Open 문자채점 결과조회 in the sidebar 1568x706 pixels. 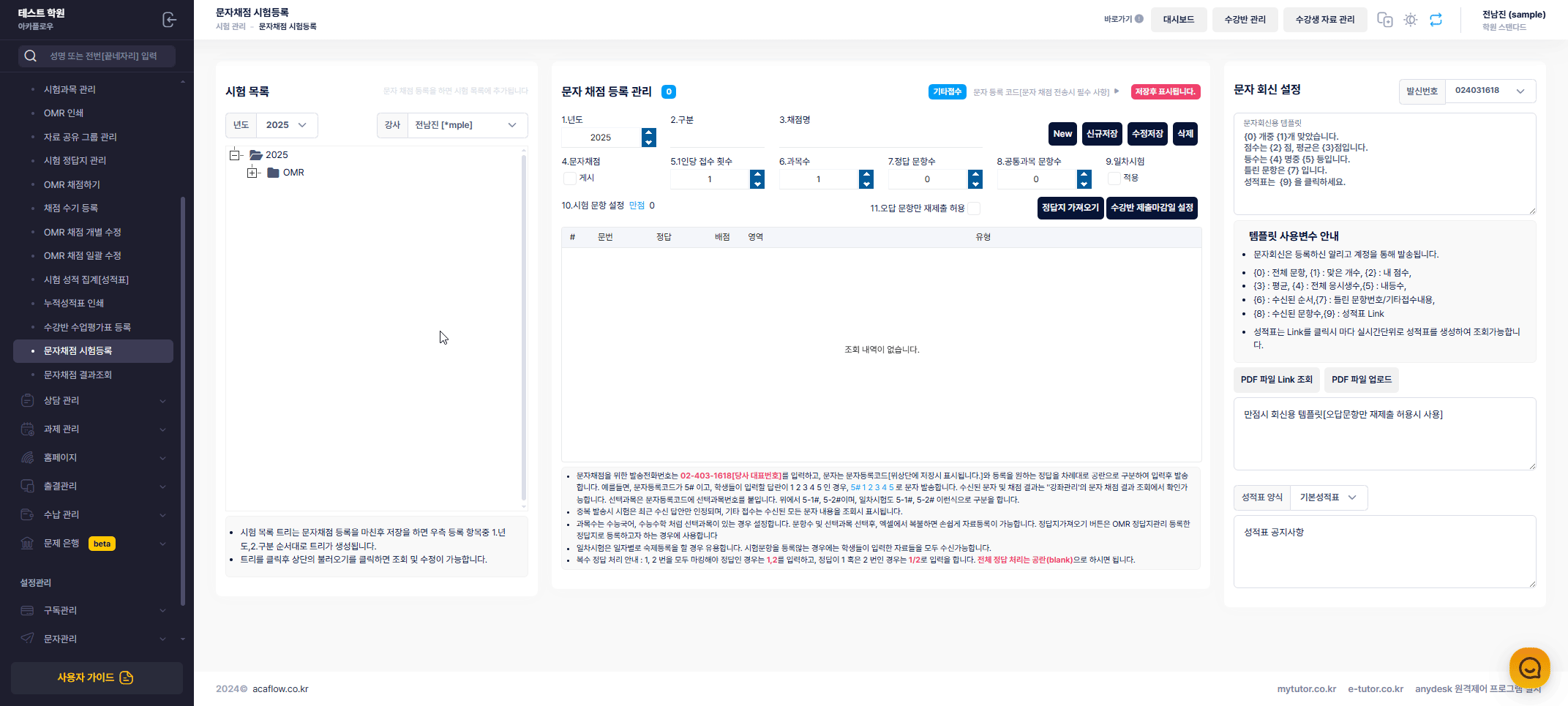pos(78,374)
